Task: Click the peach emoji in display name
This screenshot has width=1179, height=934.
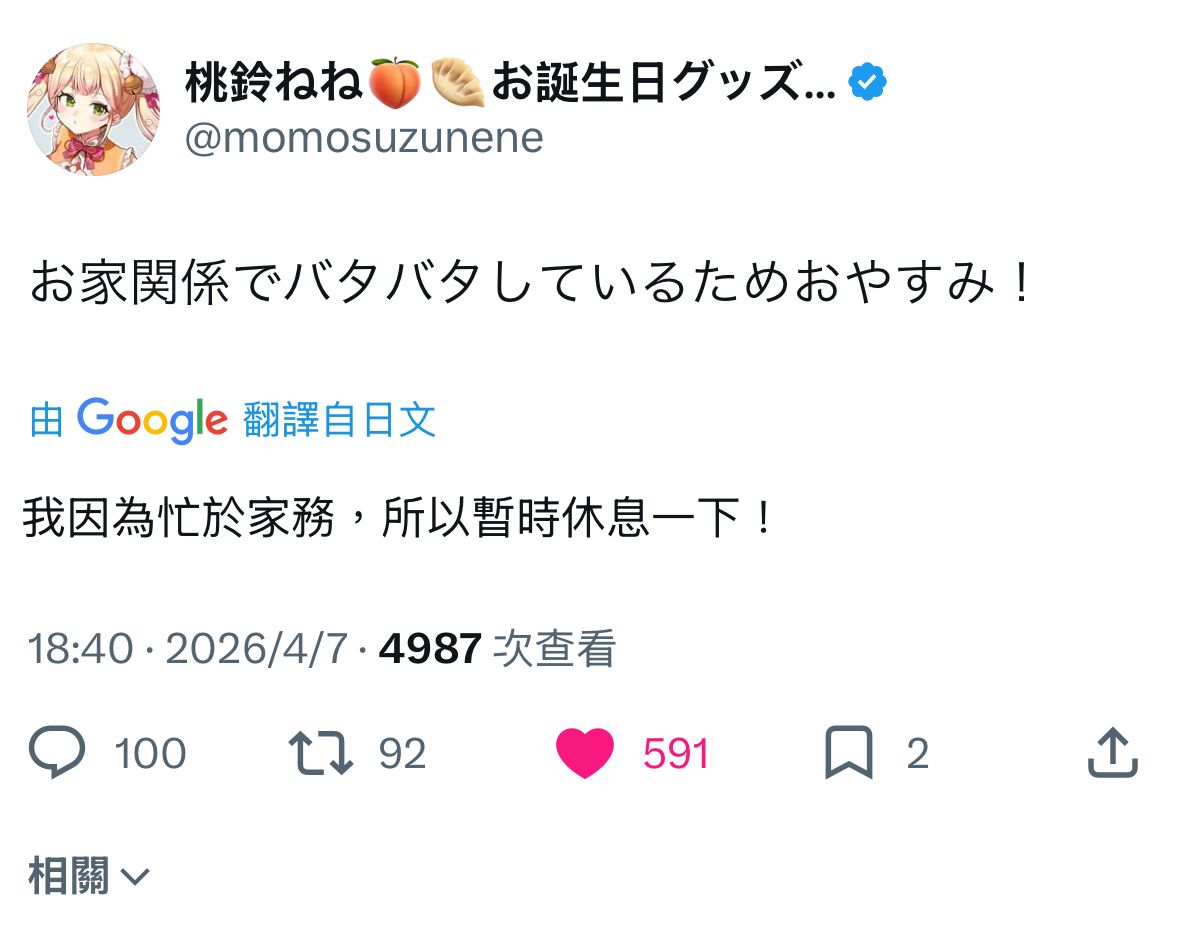Action: 394,84
